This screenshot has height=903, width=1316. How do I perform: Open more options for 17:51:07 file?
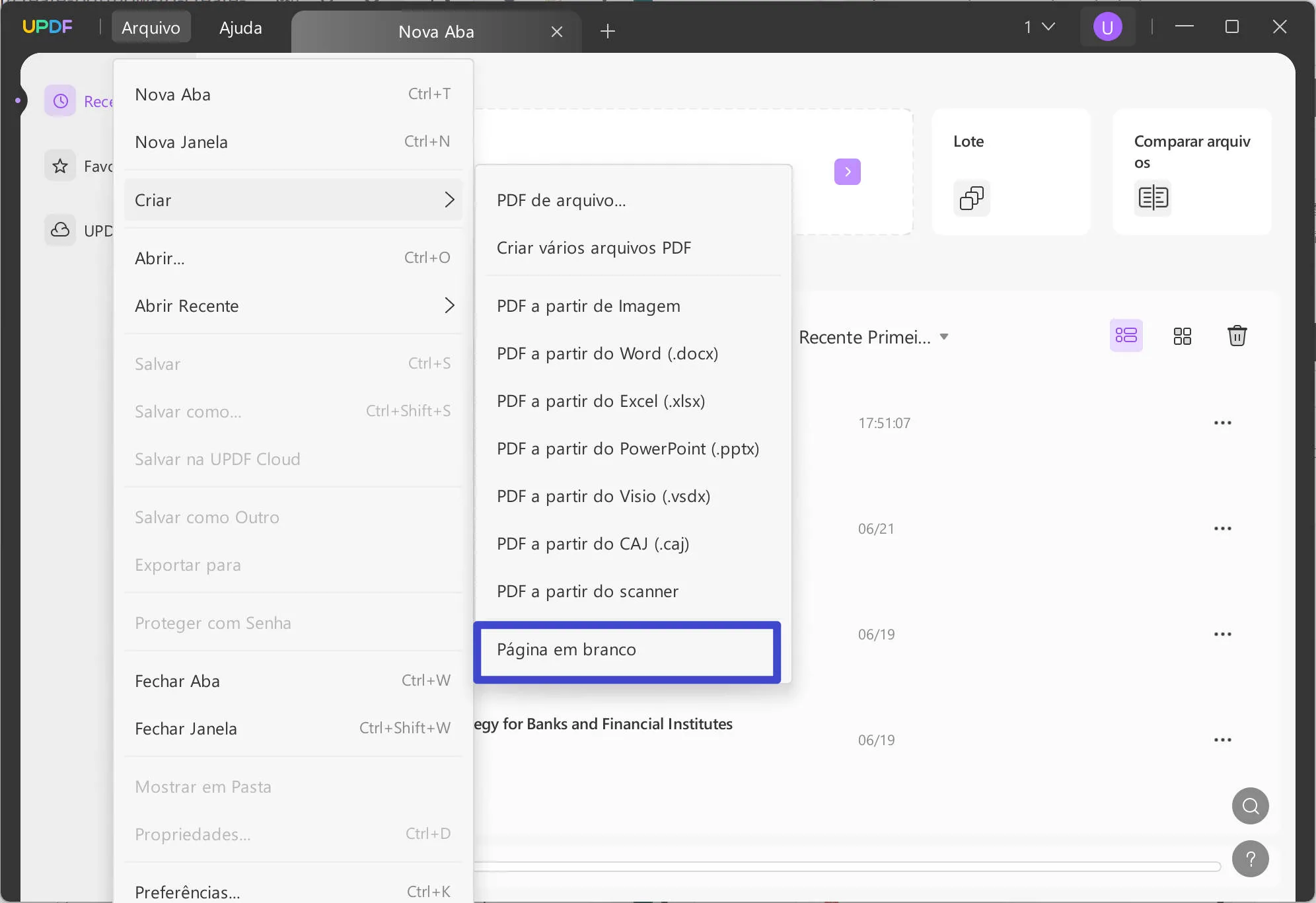point(1223,423)
